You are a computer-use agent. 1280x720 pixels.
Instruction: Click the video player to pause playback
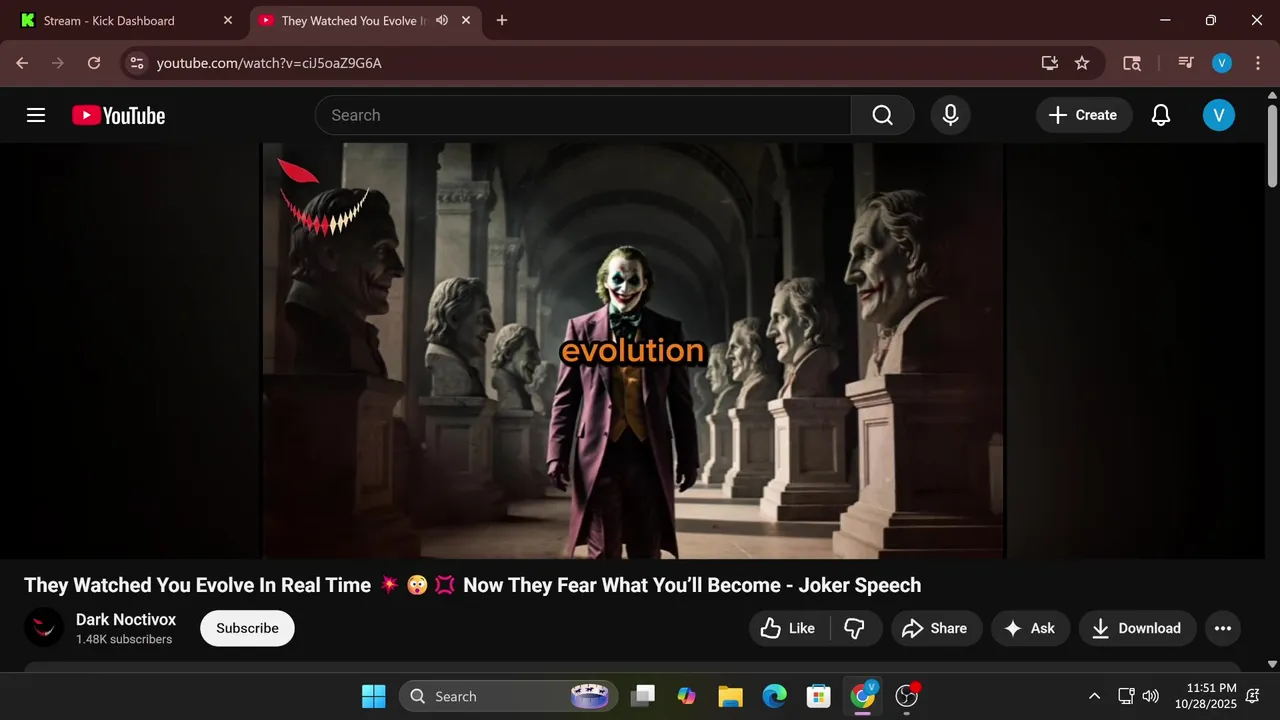pos(633,350)
